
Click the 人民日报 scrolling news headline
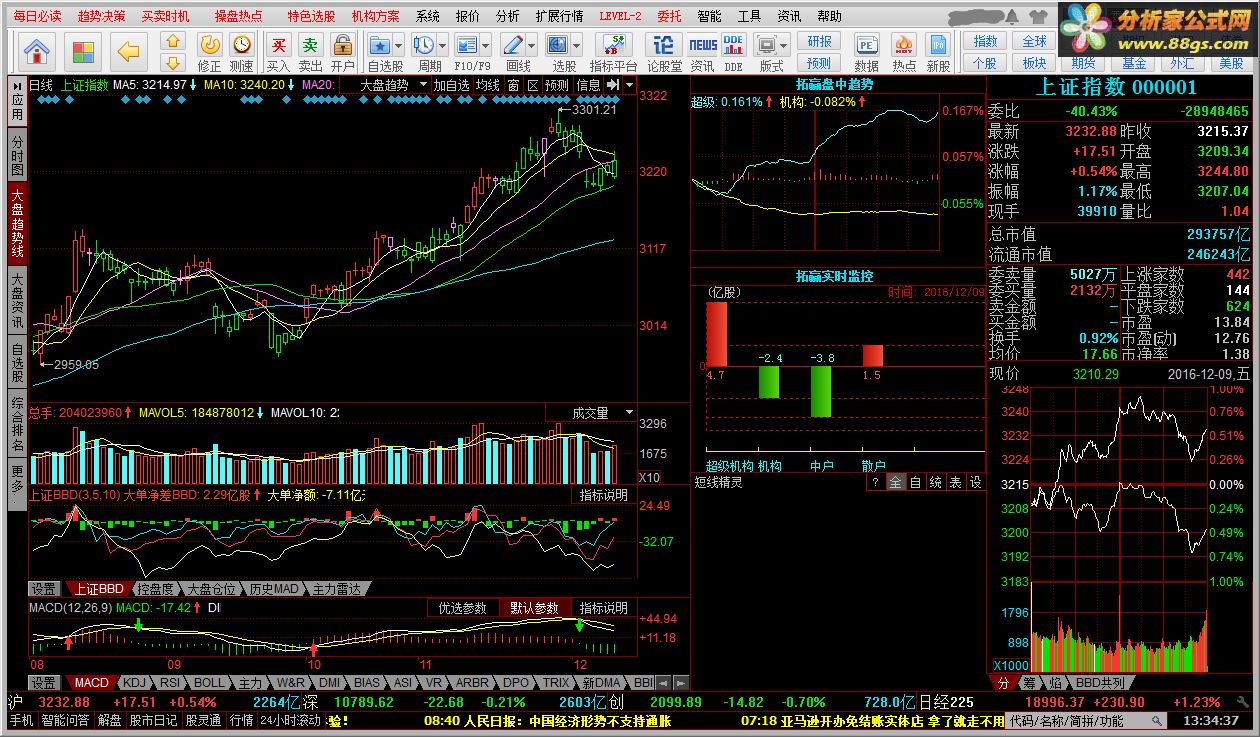click(x=547, y=720)
